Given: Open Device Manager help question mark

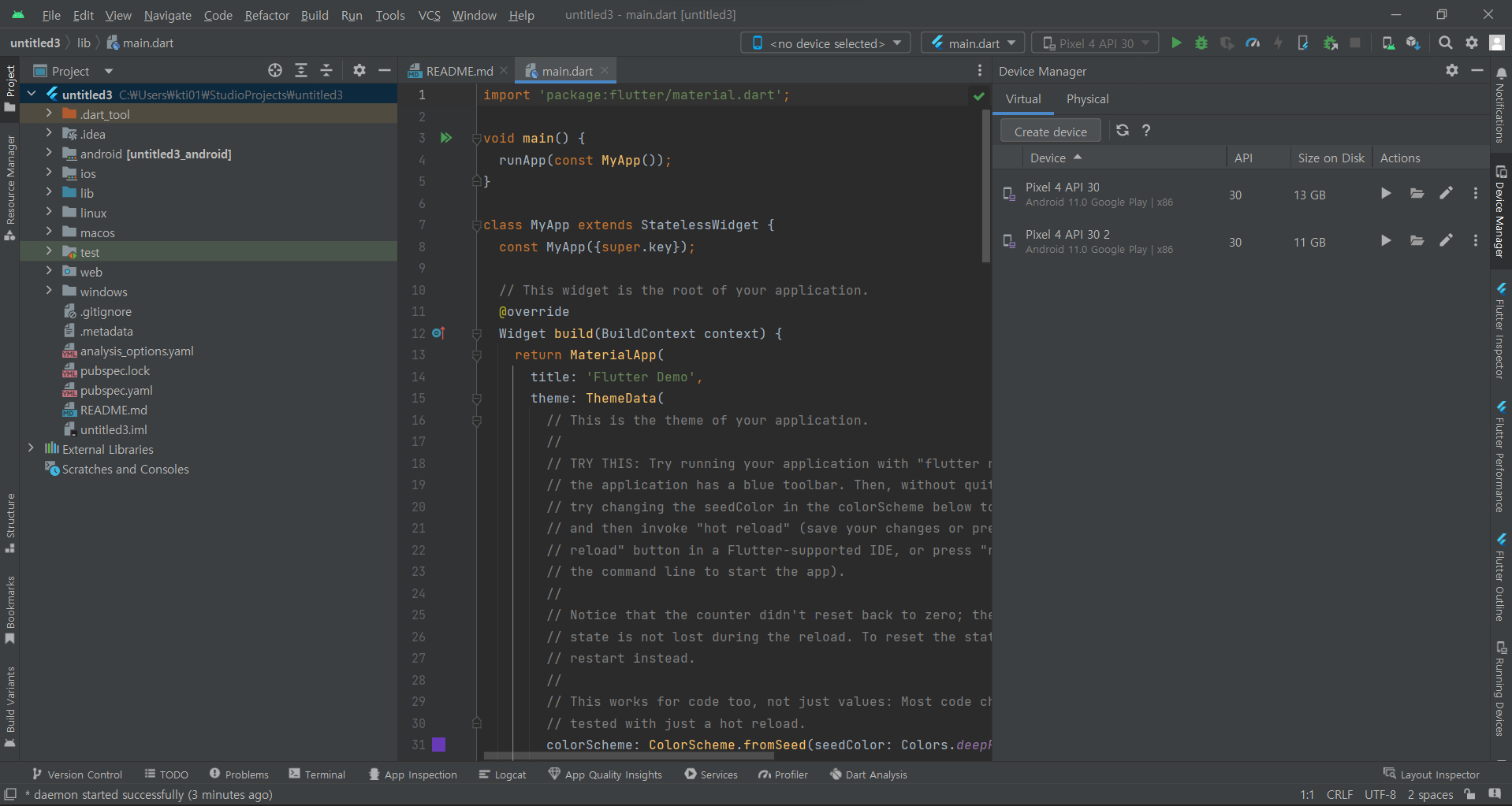Looking at the screenshot, I should (1146, 131).
